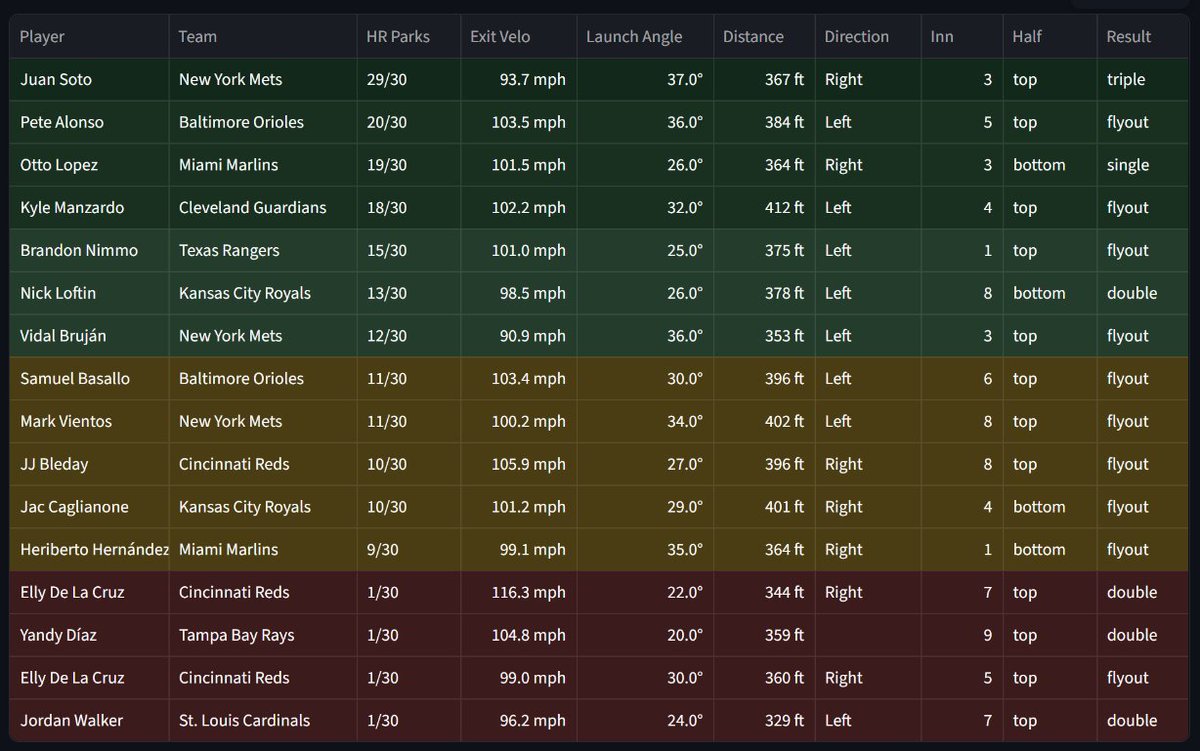This screenshot has height=751, width=1200.
Task: Click the 367 ft distance cell
Action: (x=764, y=79)
